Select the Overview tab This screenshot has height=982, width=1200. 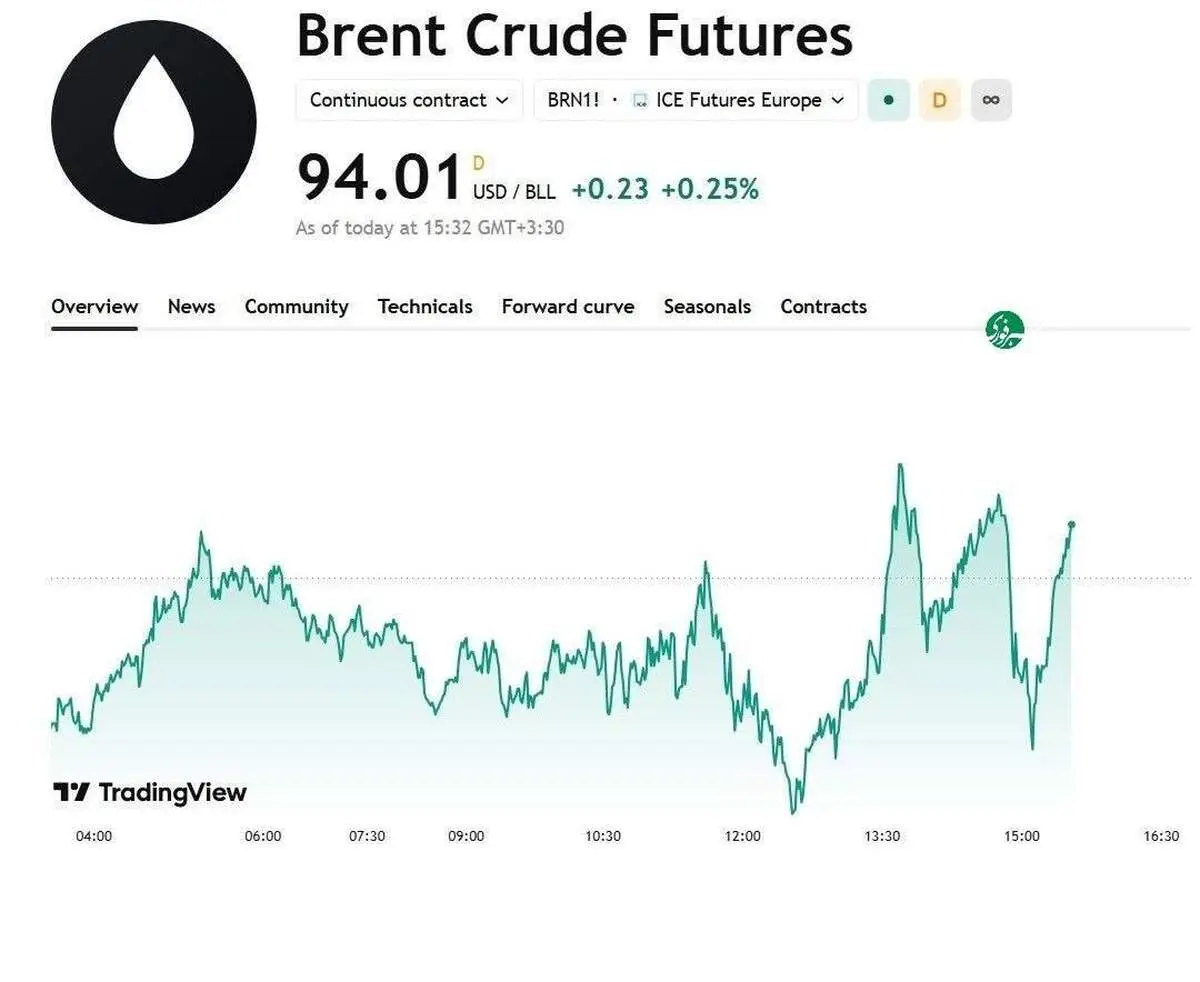click(x=95, y=307)
